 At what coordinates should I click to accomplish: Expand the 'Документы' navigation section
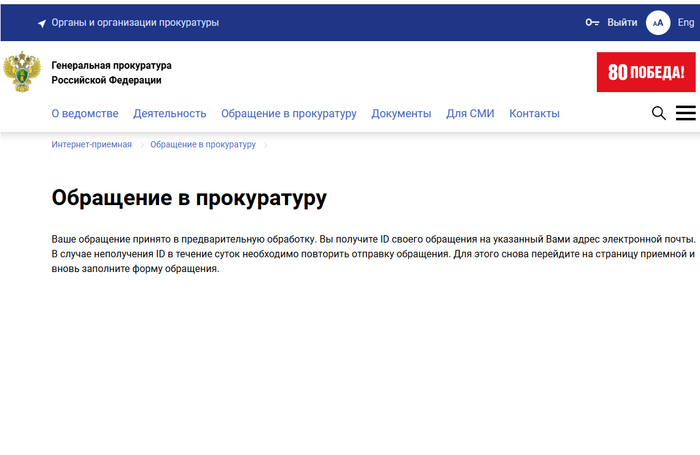tap(401, 114)
